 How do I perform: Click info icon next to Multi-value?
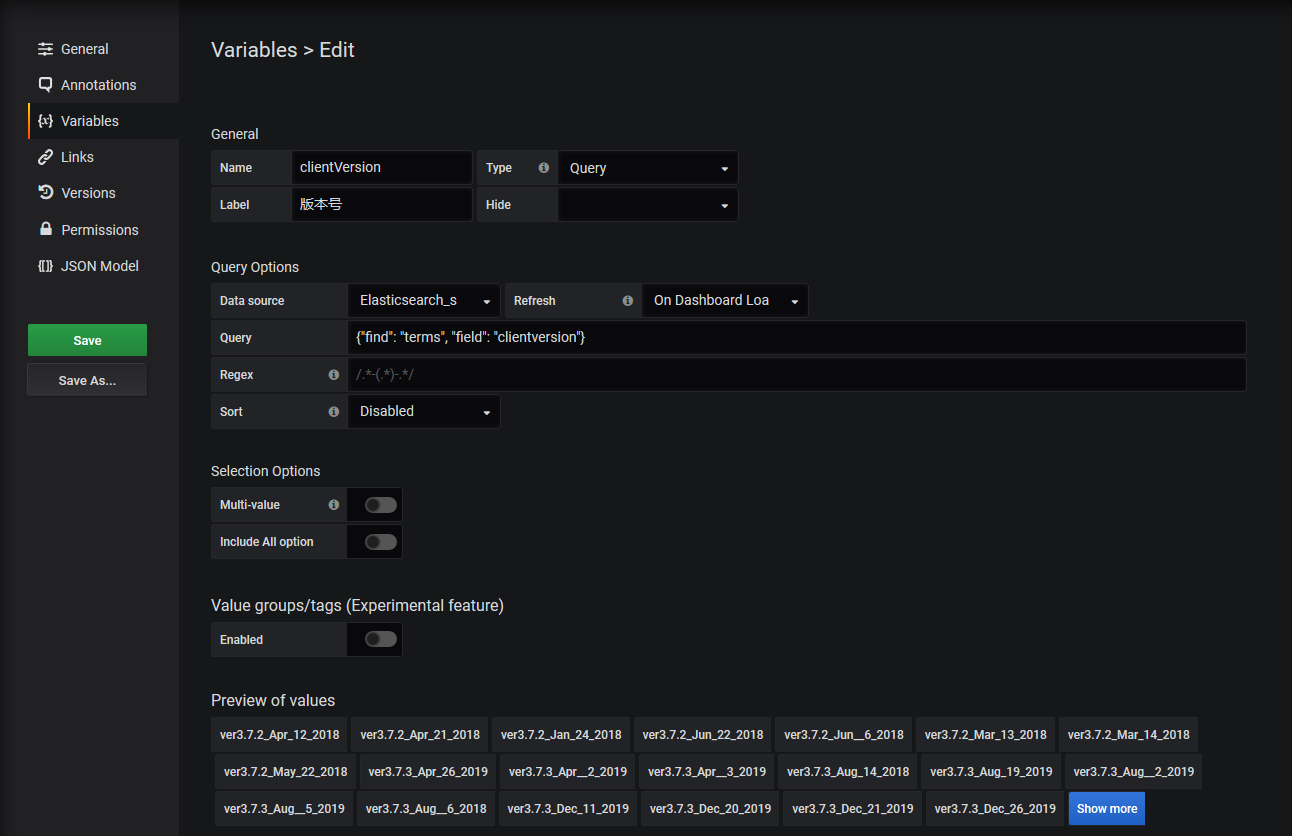coord(334,505)
